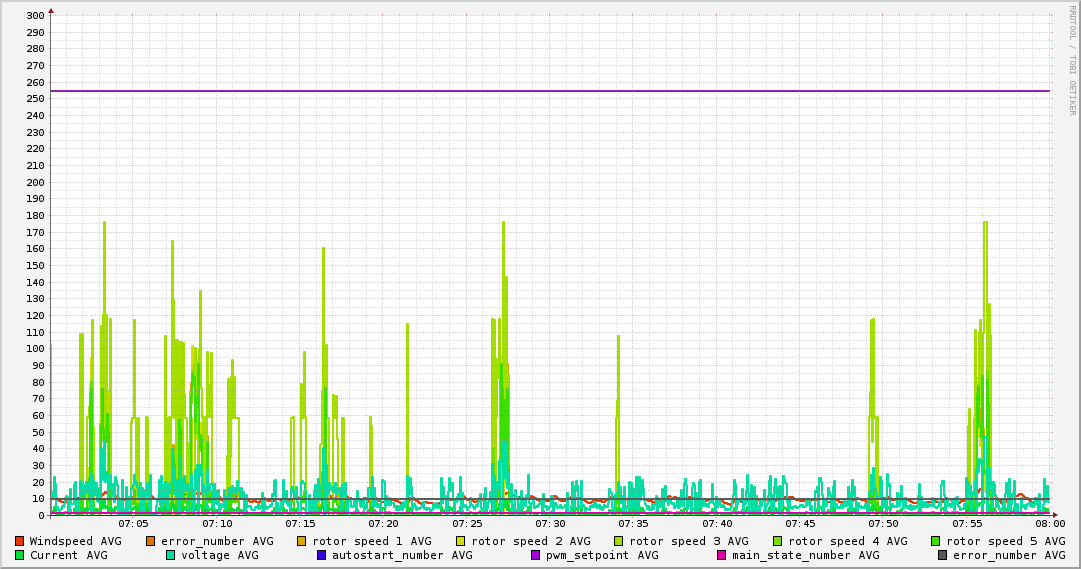This screenshot has width=1081, height=569.
Task: Click the purple pwm_setpoint AVG legend swatch
Action: pyautogui.click(x=535, y=555)
